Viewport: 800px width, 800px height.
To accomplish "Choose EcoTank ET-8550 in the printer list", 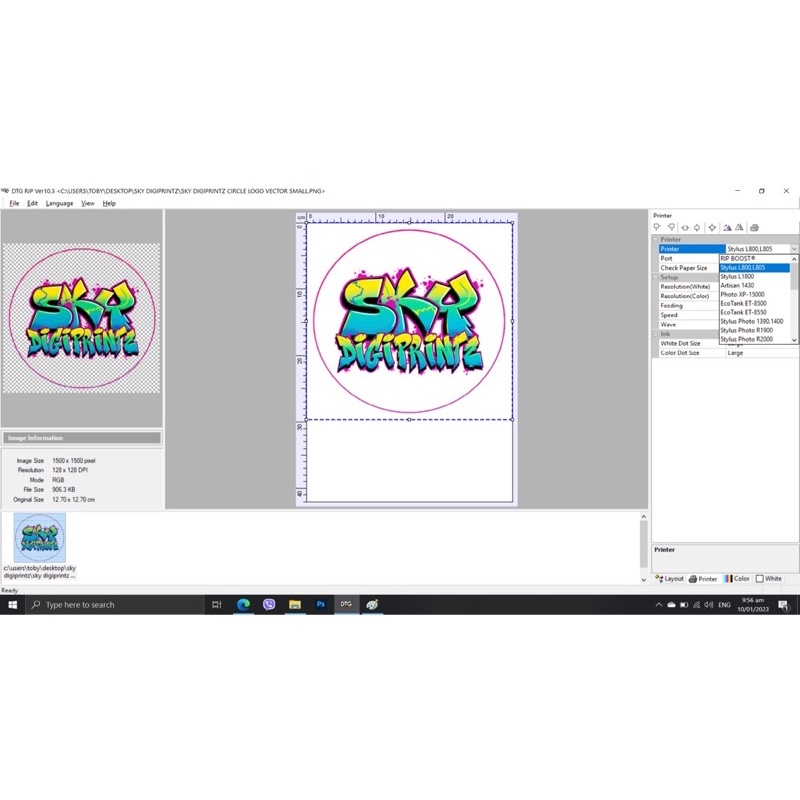I will point(743,312).
